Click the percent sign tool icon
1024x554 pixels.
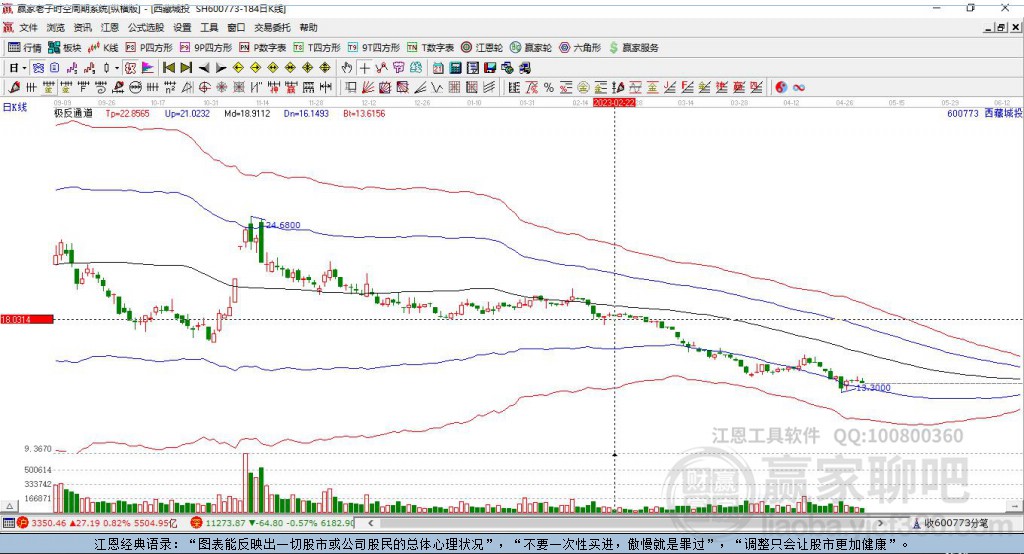click(x=549, y=87)
